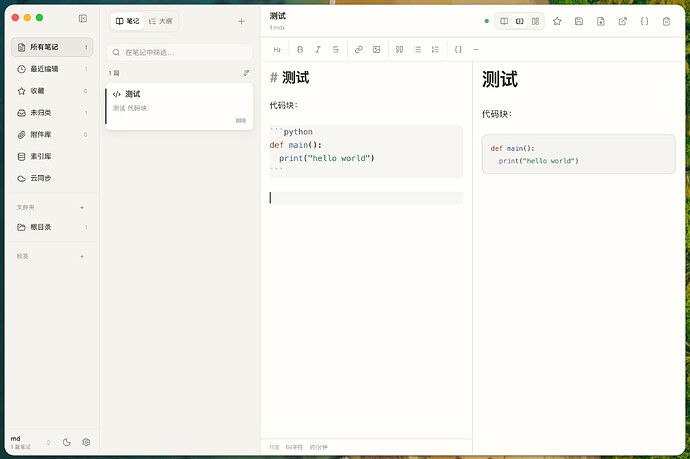690x459 pixels.
Task: Add a new folder with plus
Action: 82,207
